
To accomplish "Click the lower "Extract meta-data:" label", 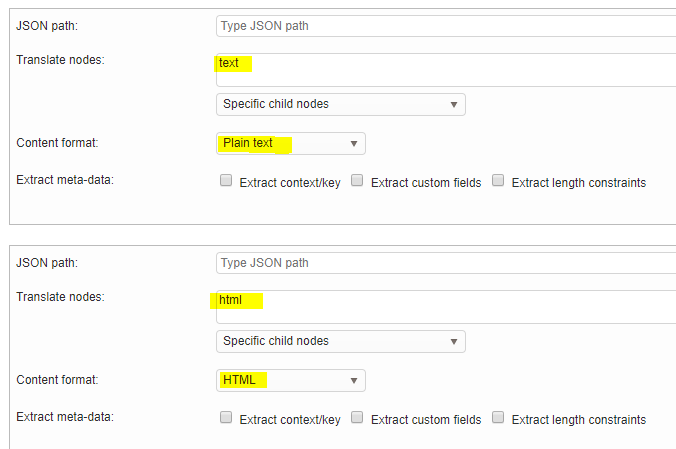I will [x=65, y=417].
